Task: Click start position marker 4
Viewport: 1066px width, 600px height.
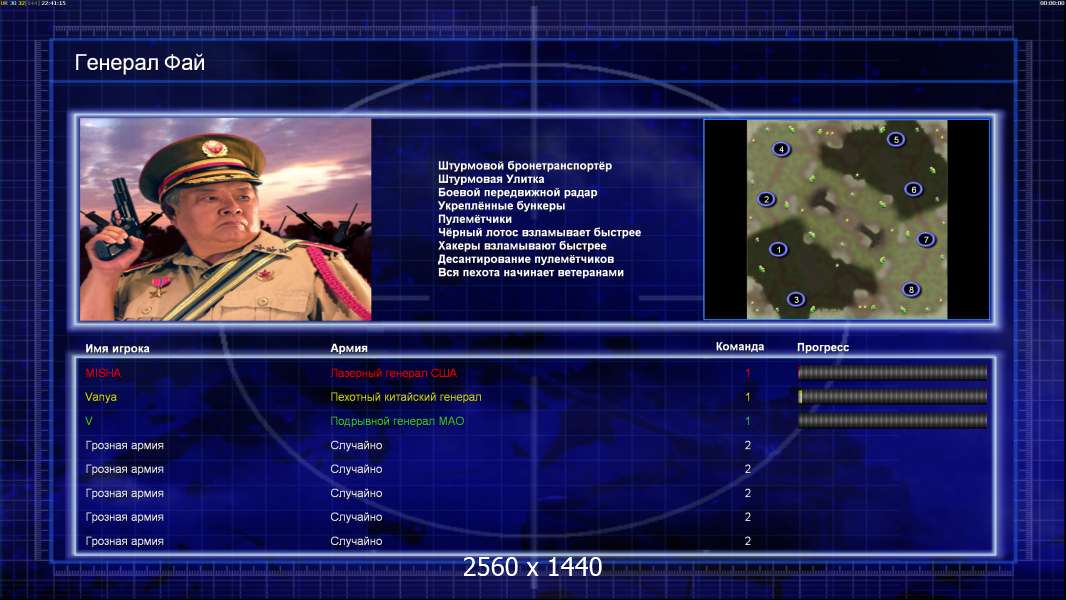Action: (781, 149)
